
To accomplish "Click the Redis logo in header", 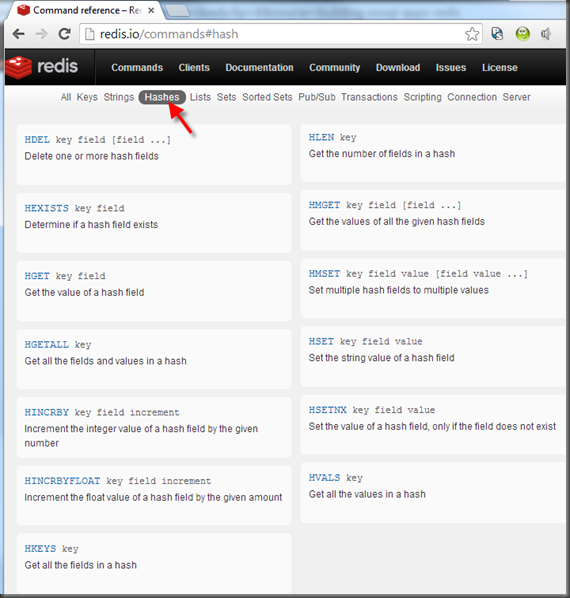I will [42, 67].
